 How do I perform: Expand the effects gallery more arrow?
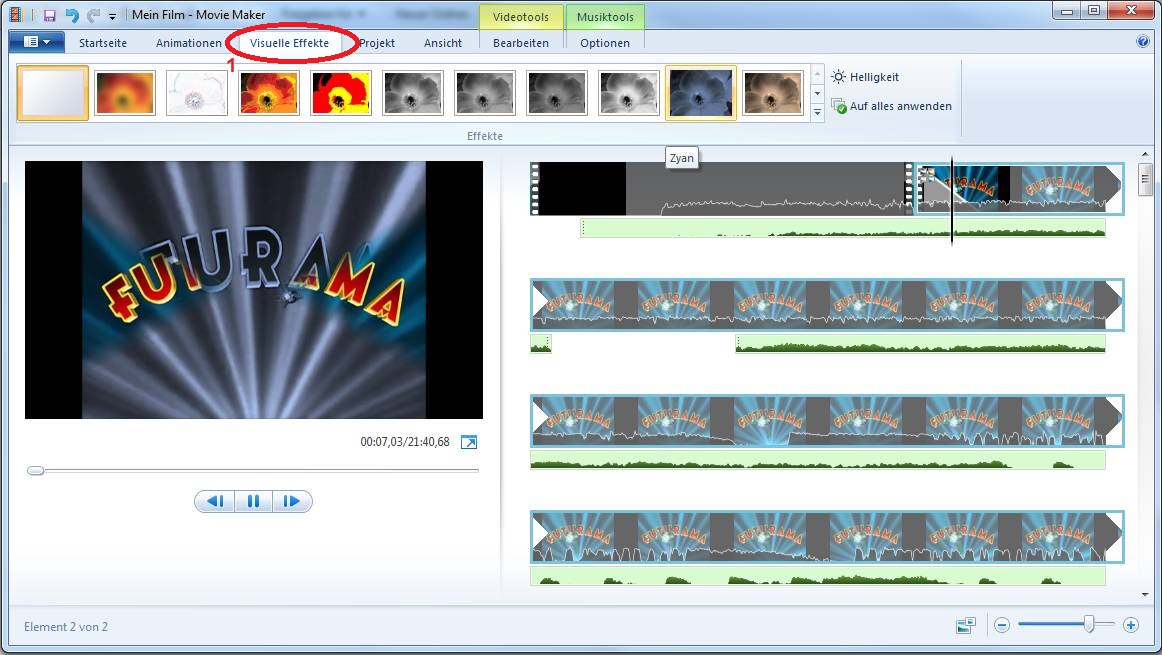817,112
